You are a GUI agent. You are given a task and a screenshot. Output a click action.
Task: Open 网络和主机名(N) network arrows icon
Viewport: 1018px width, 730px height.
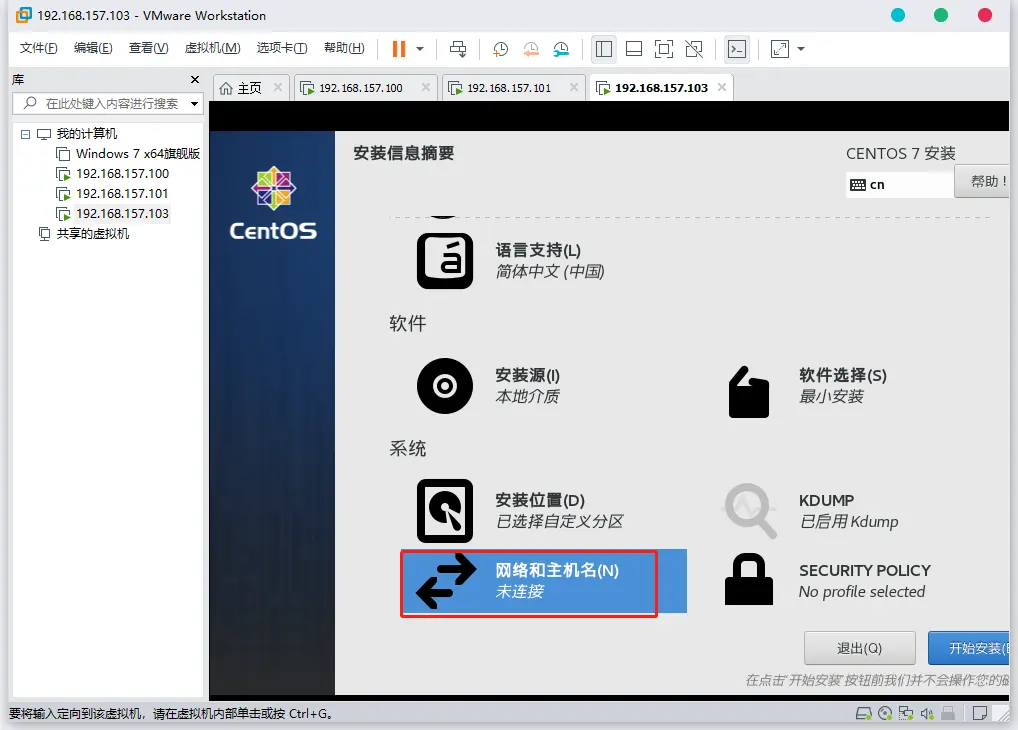tap(445, 581)
